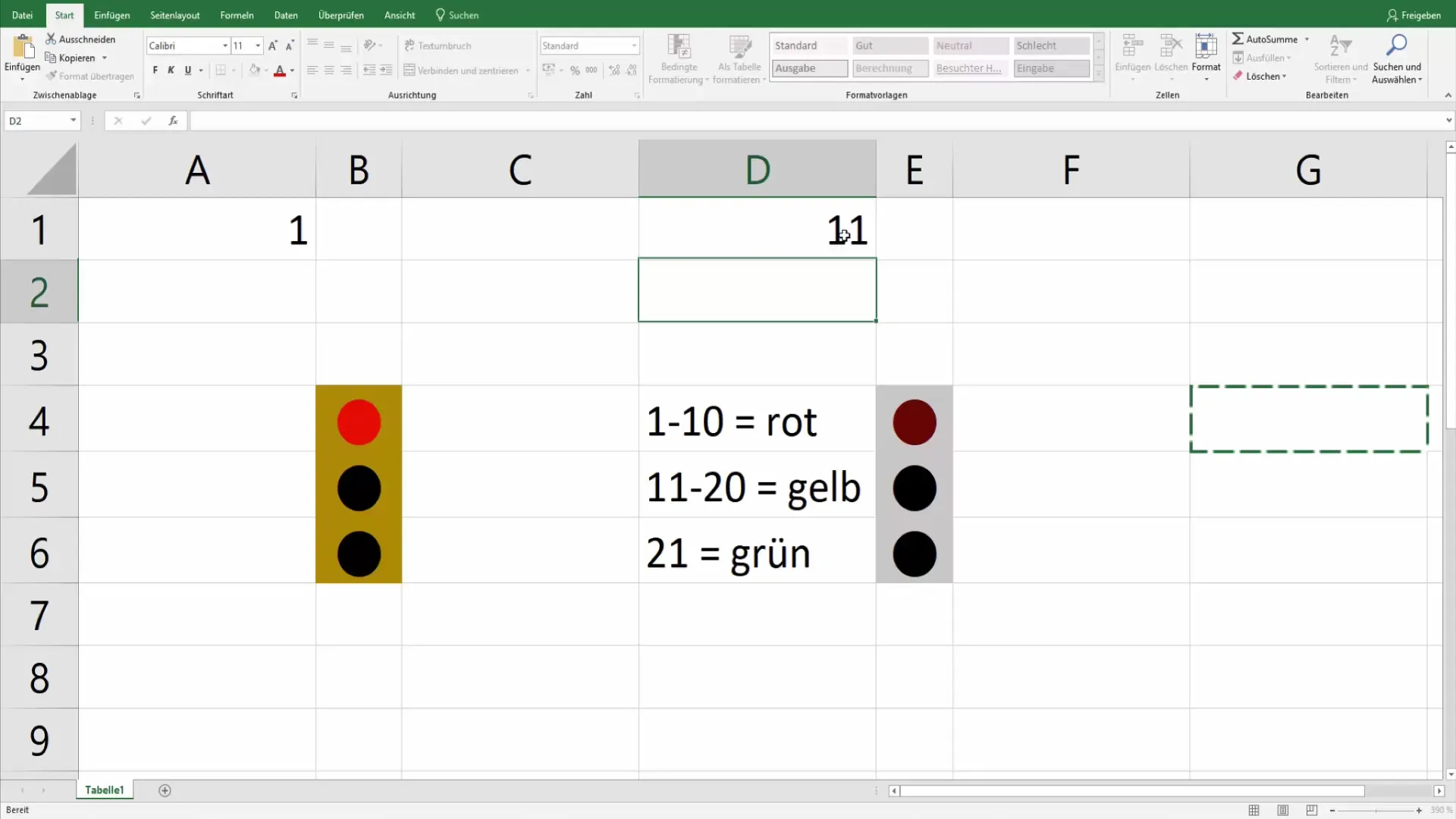
Task: Toggle Textumbruch wrap text
Action: pos(438,45)
